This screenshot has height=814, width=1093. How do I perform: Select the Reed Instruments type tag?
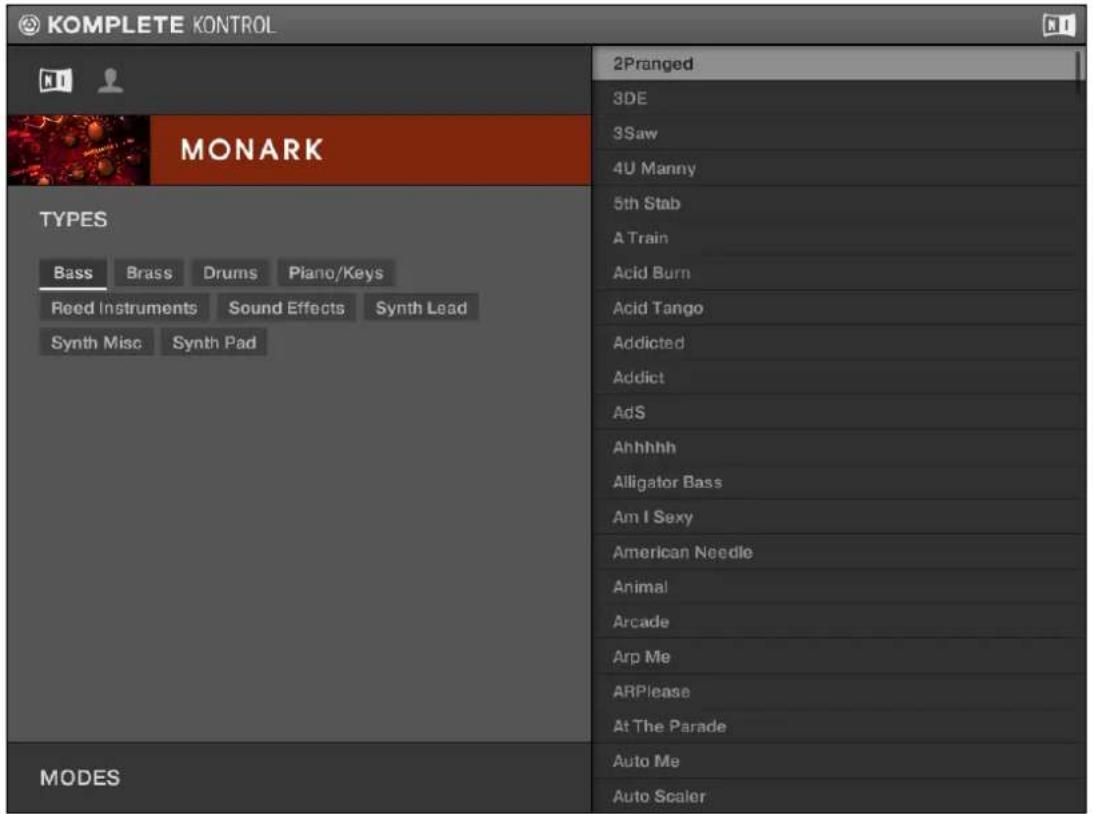pyautogui.click(x=124, y=308)
